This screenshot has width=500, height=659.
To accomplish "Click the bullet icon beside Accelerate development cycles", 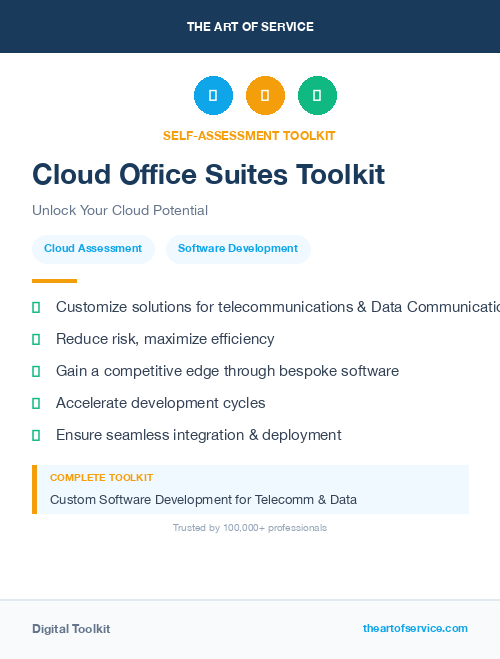I will [36, 403].
